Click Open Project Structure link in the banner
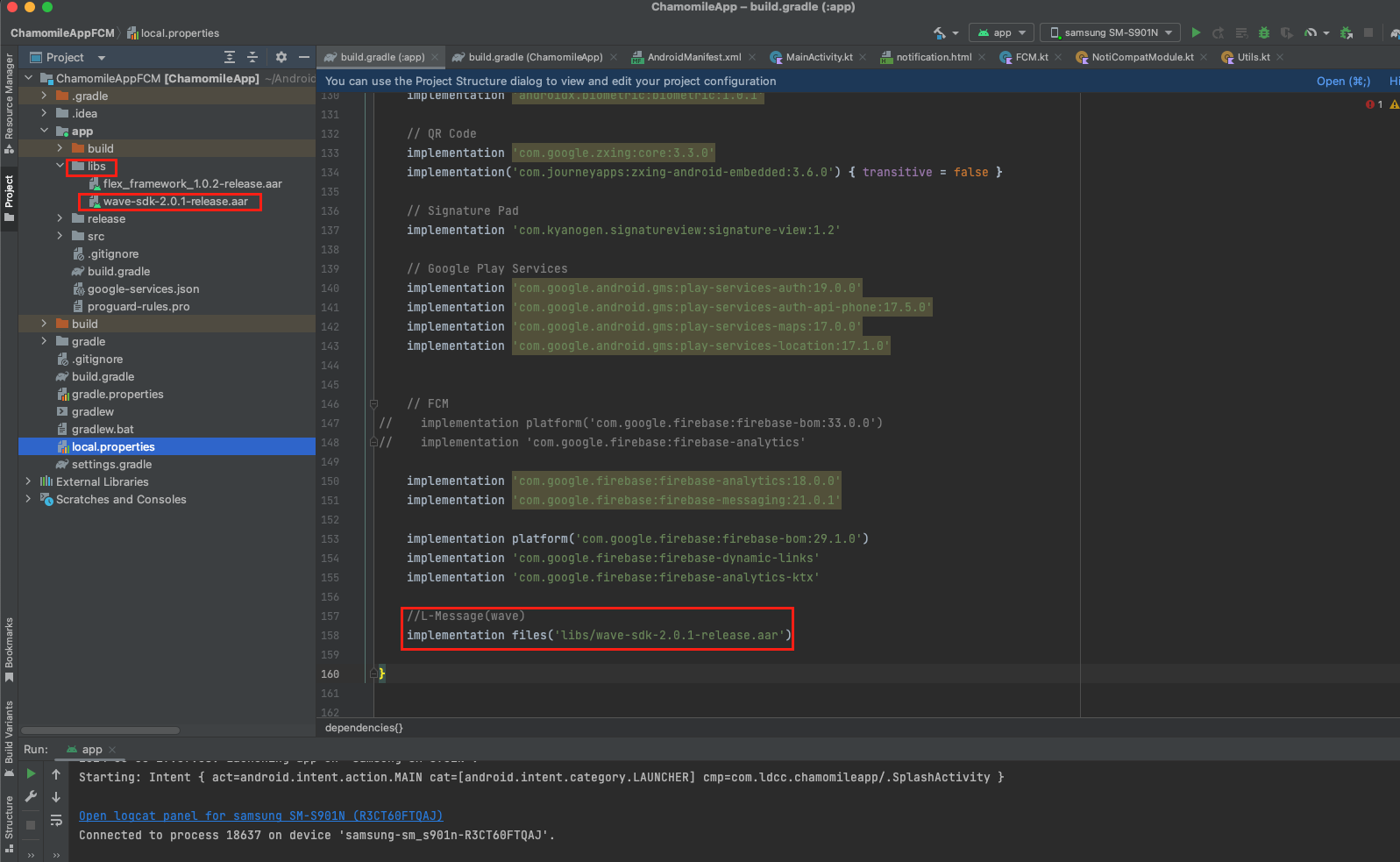The height and width of the screenshot is (862, 1400). (x=1343, y=81)
